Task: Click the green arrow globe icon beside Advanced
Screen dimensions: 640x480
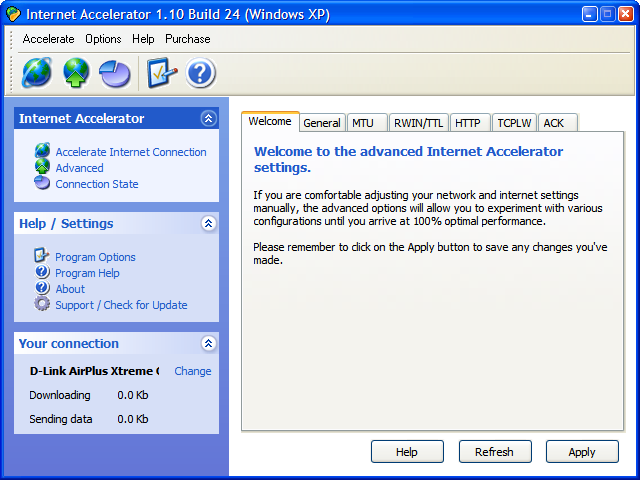Action: click(42, 167)
